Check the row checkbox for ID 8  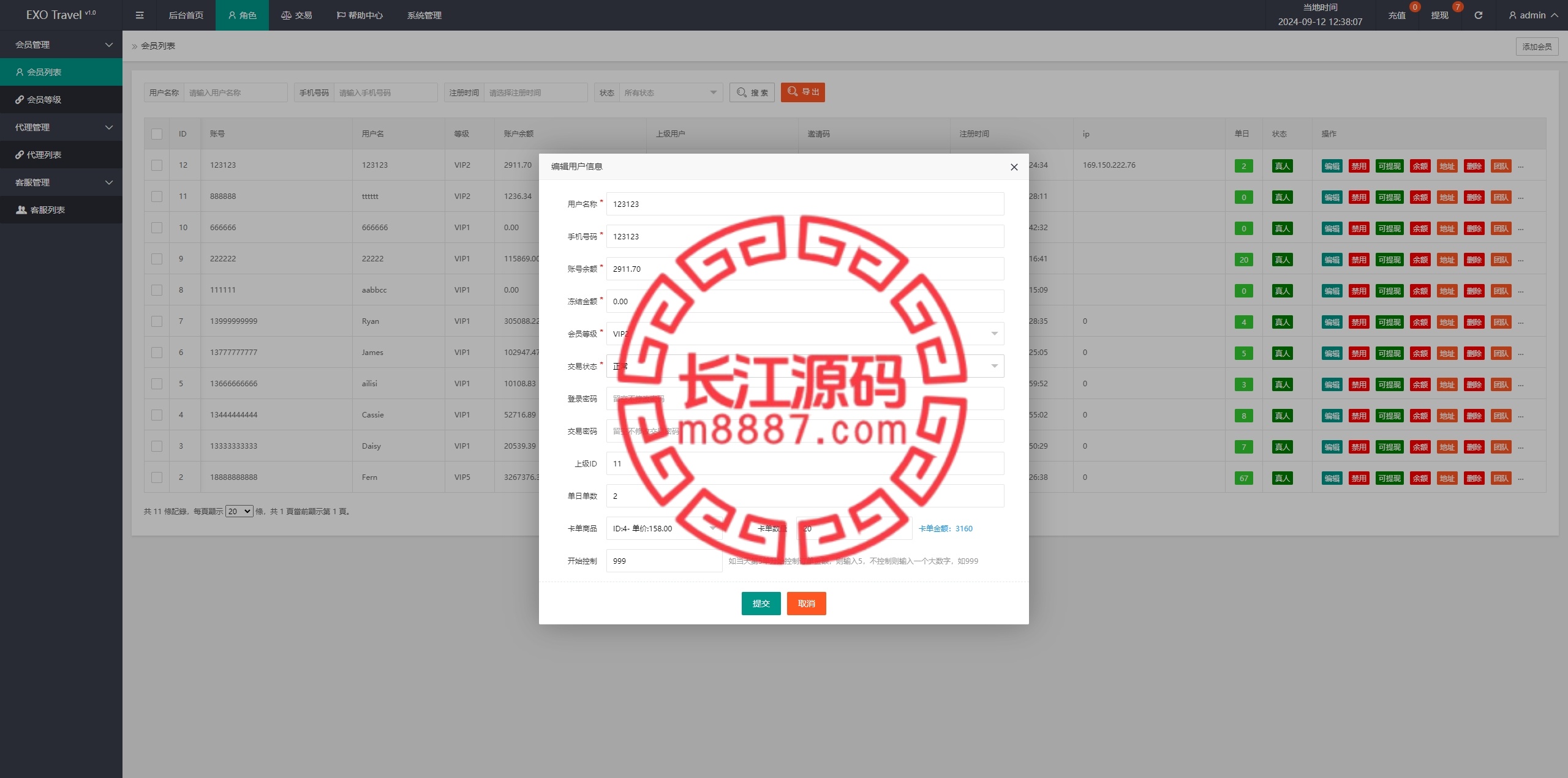(157, 290)
